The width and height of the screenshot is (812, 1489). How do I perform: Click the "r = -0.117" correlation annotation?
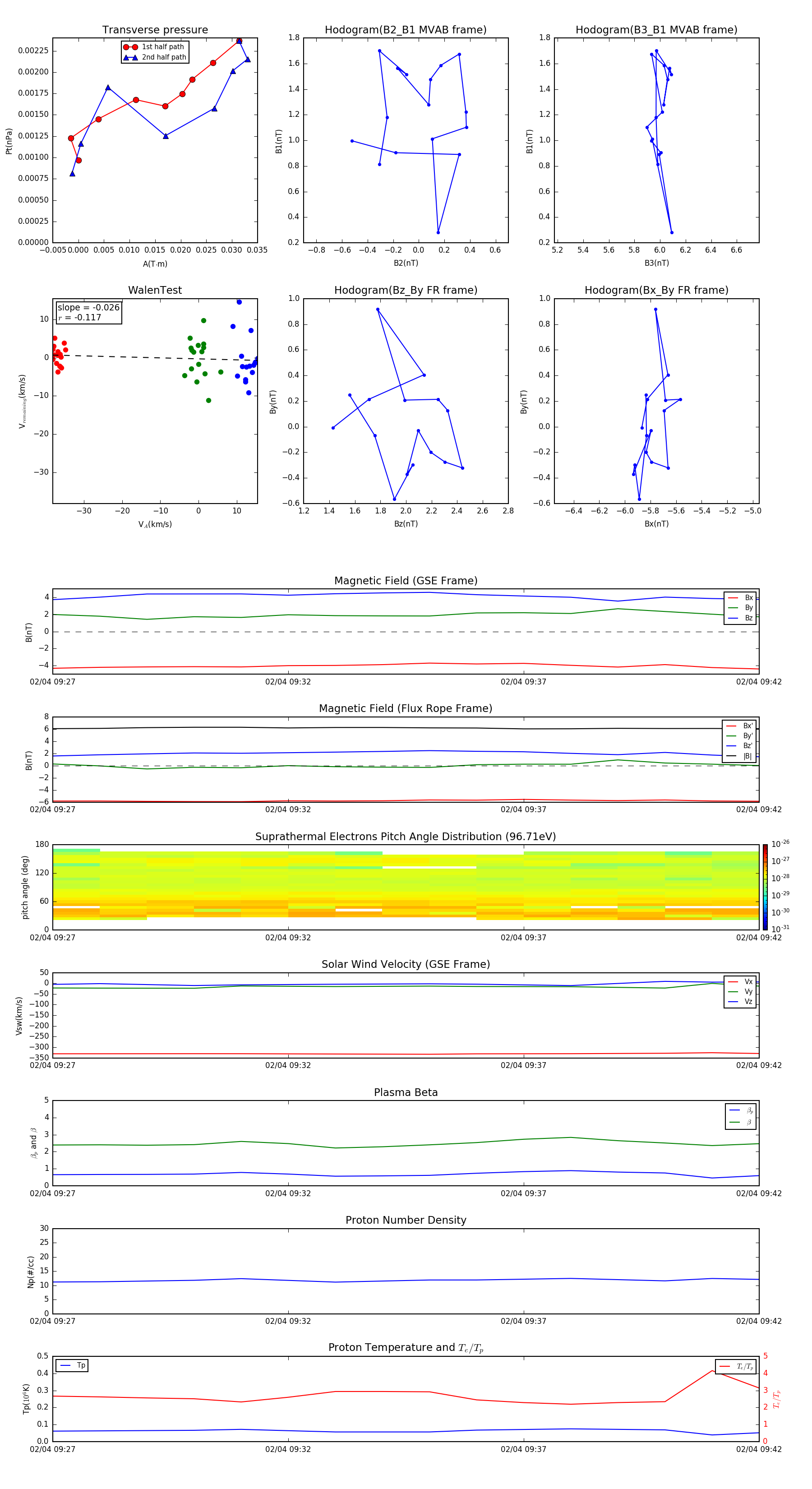tap(80, 317)
